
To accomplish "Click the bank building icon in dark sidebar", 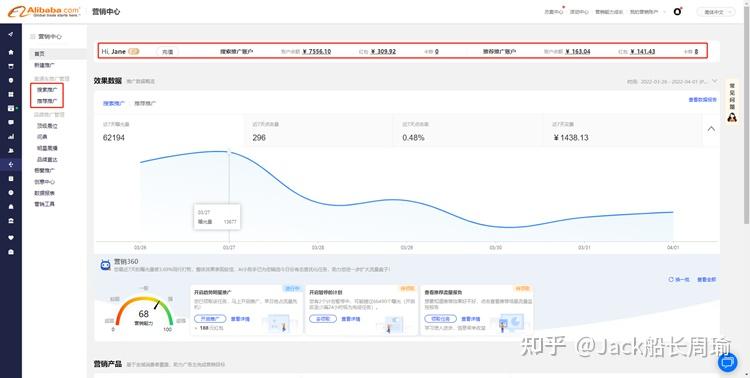I will coord(11,221).
